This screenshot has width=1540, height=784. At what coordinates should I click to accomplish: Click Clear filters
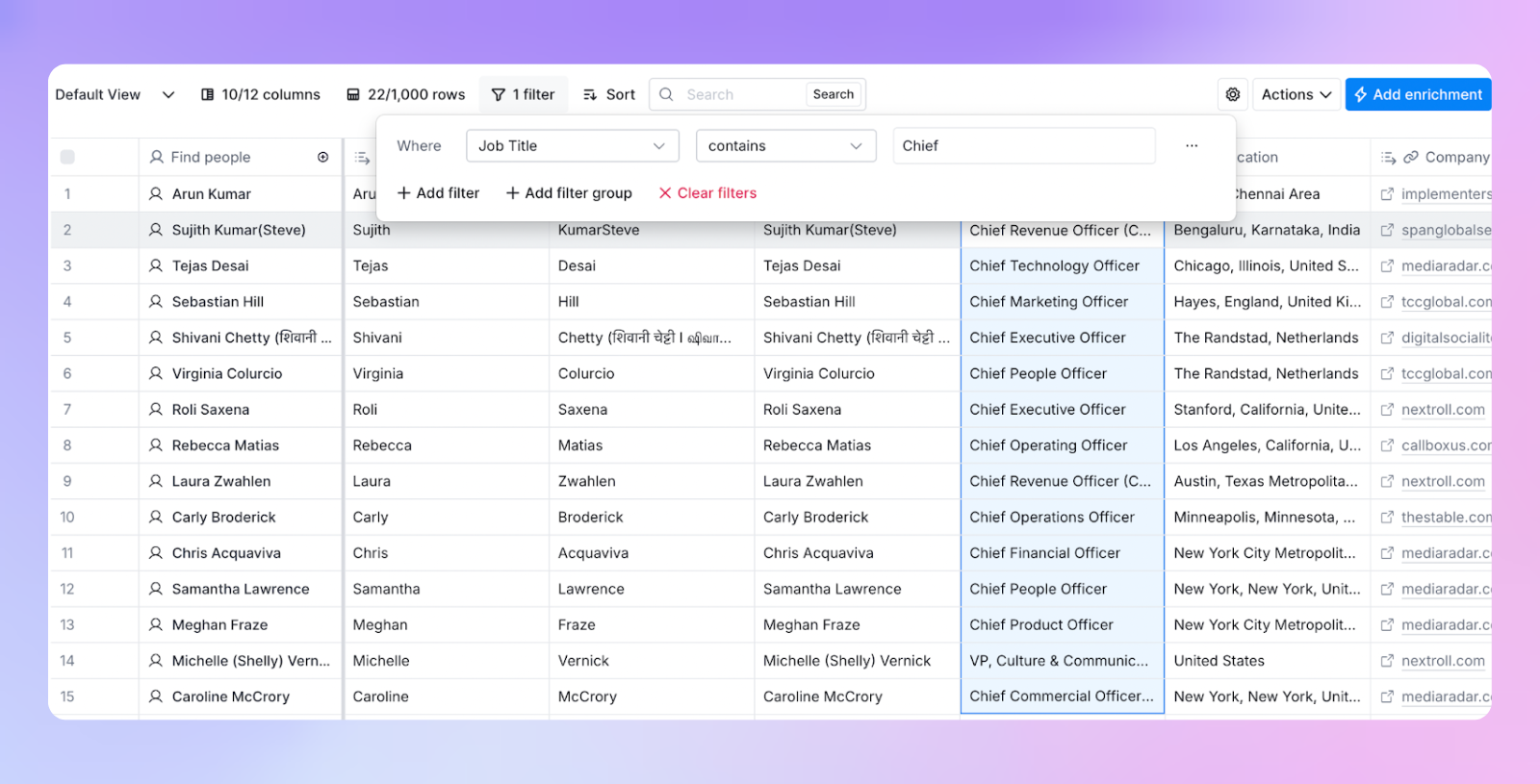[707, 192]
